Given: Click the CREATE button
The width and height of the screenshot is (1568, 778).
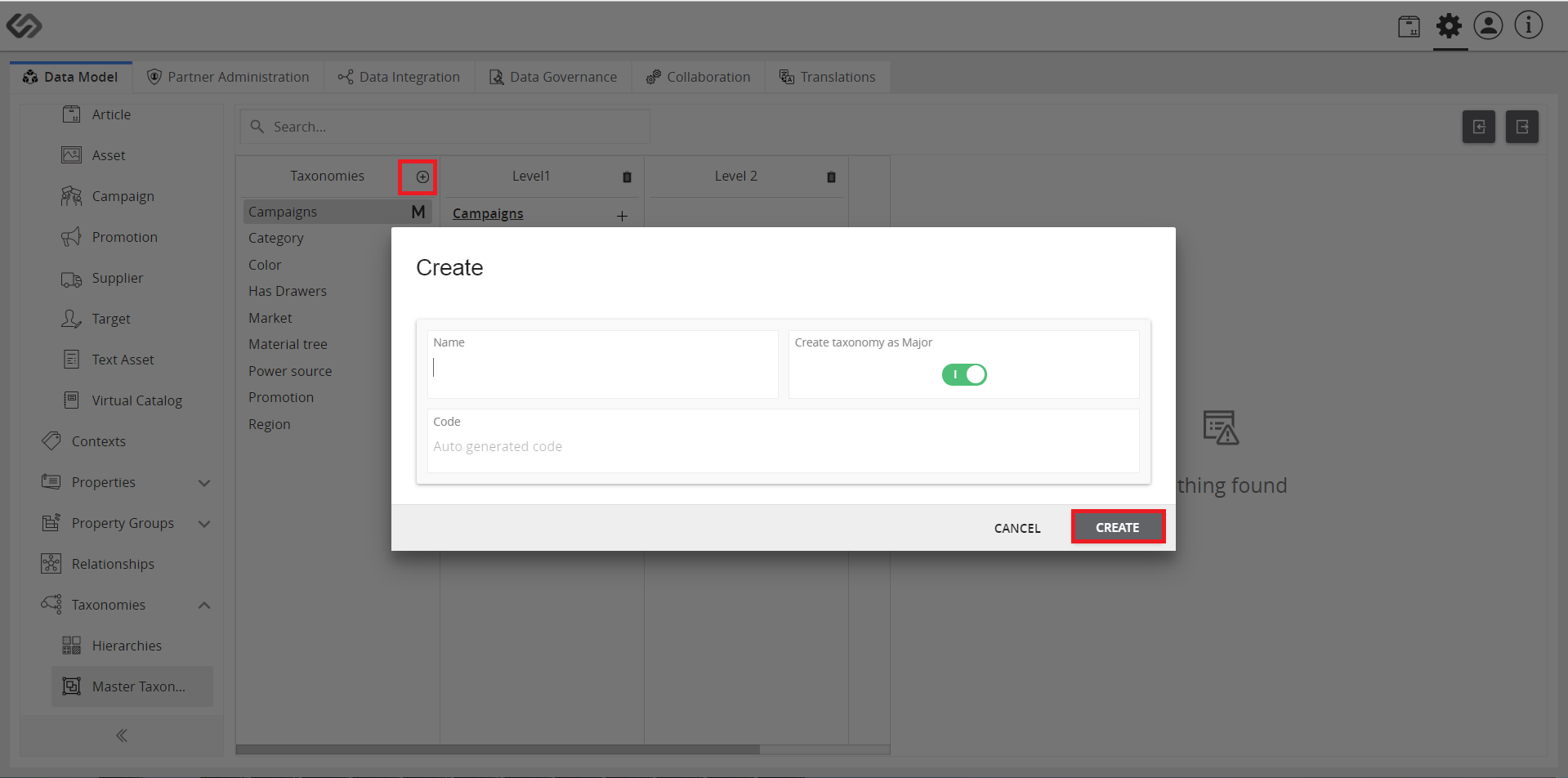Looking at the screenshot, I should click(x=1118, y=527).
